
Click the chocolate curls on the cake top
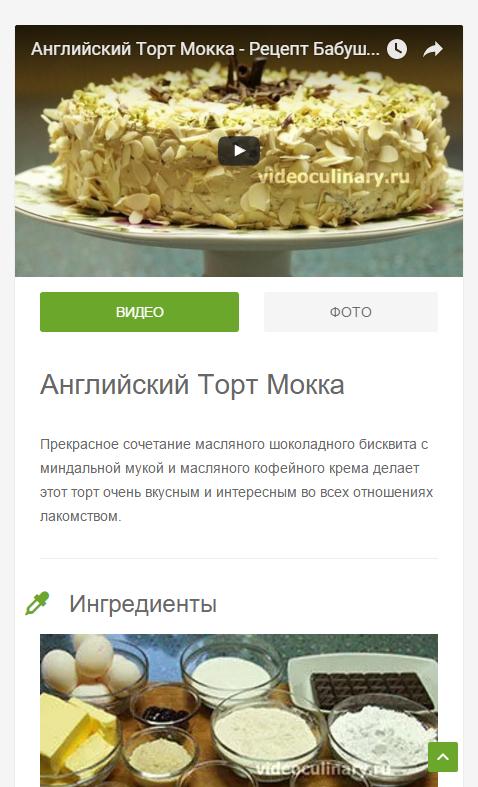pyautogui.click(x=246, y=79)
